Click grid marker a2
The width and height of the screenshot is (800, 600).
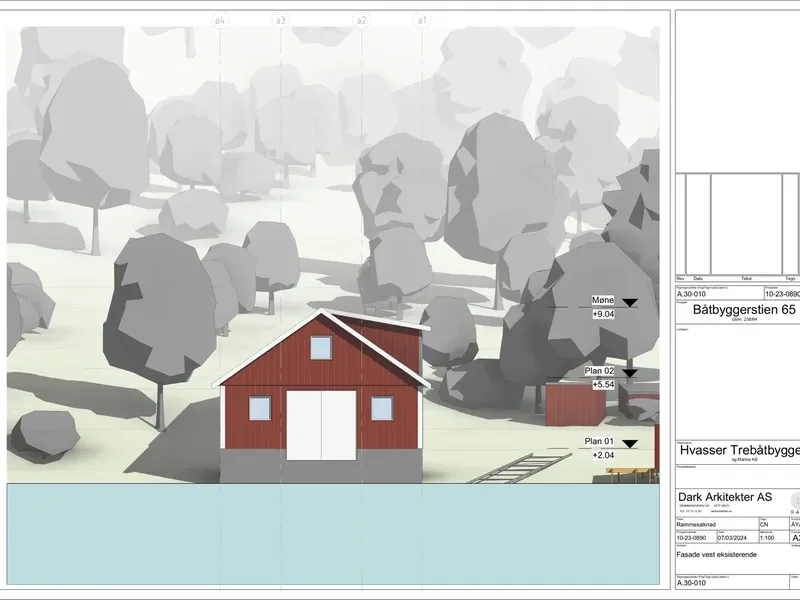361,20
